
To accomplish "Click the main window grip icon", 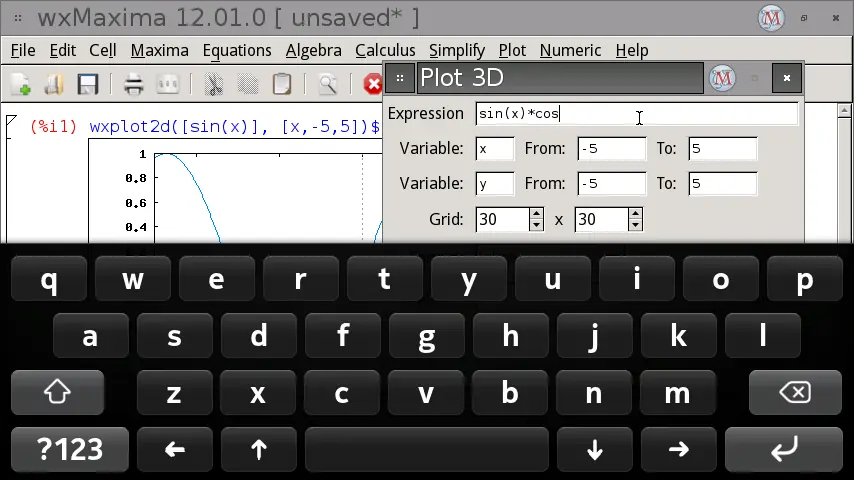I will tap(18, 18).
